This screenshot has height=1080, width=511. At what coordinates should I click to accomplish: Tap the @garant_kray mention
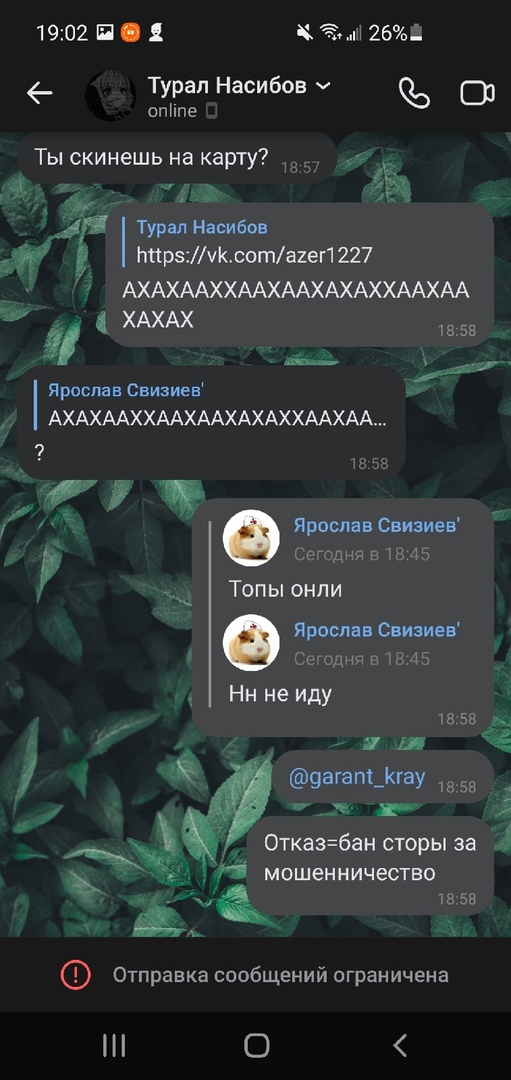click(357, 777)
